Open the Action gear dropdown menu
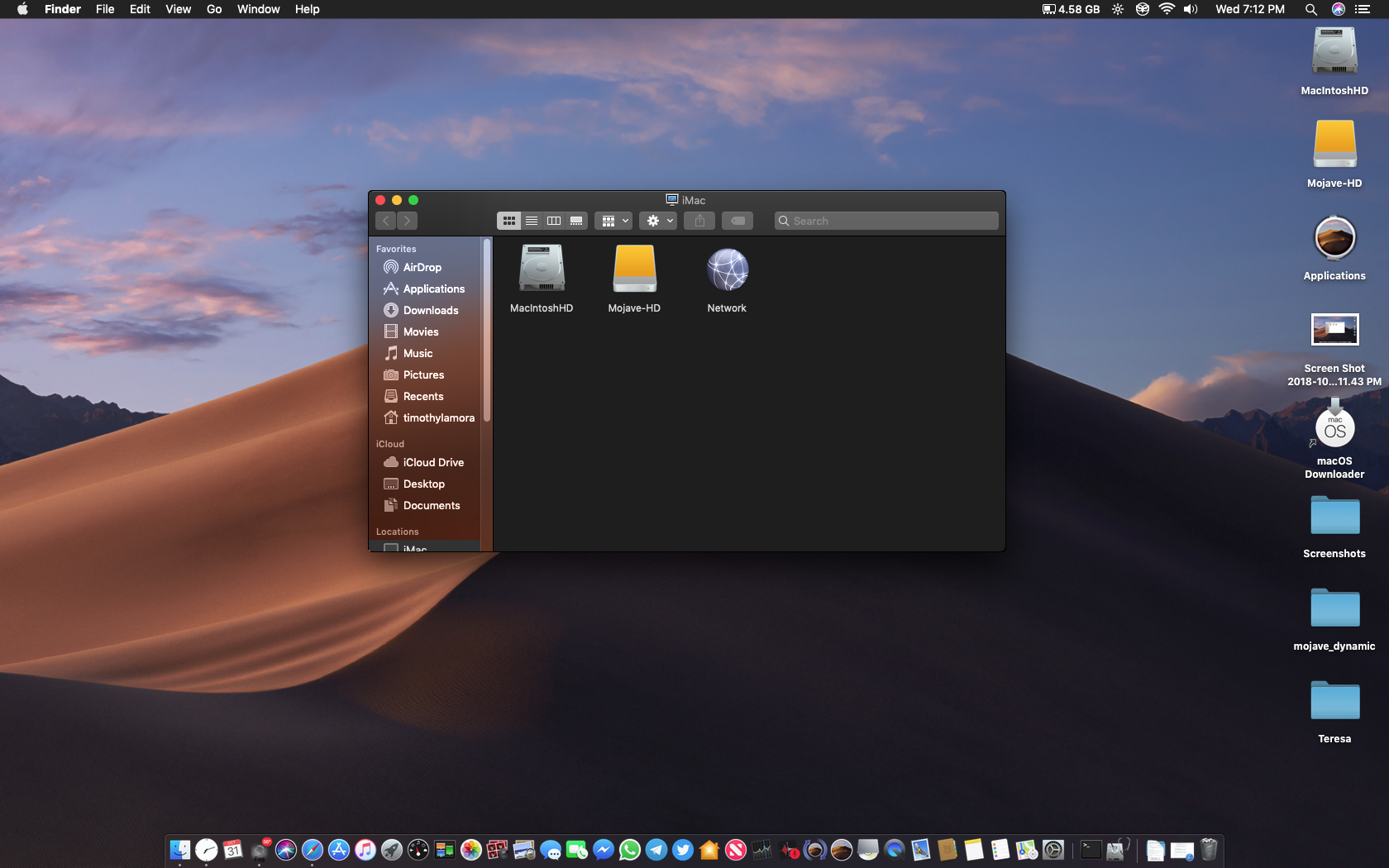Viewport: 1389px width, 868px height. (659, 221)
